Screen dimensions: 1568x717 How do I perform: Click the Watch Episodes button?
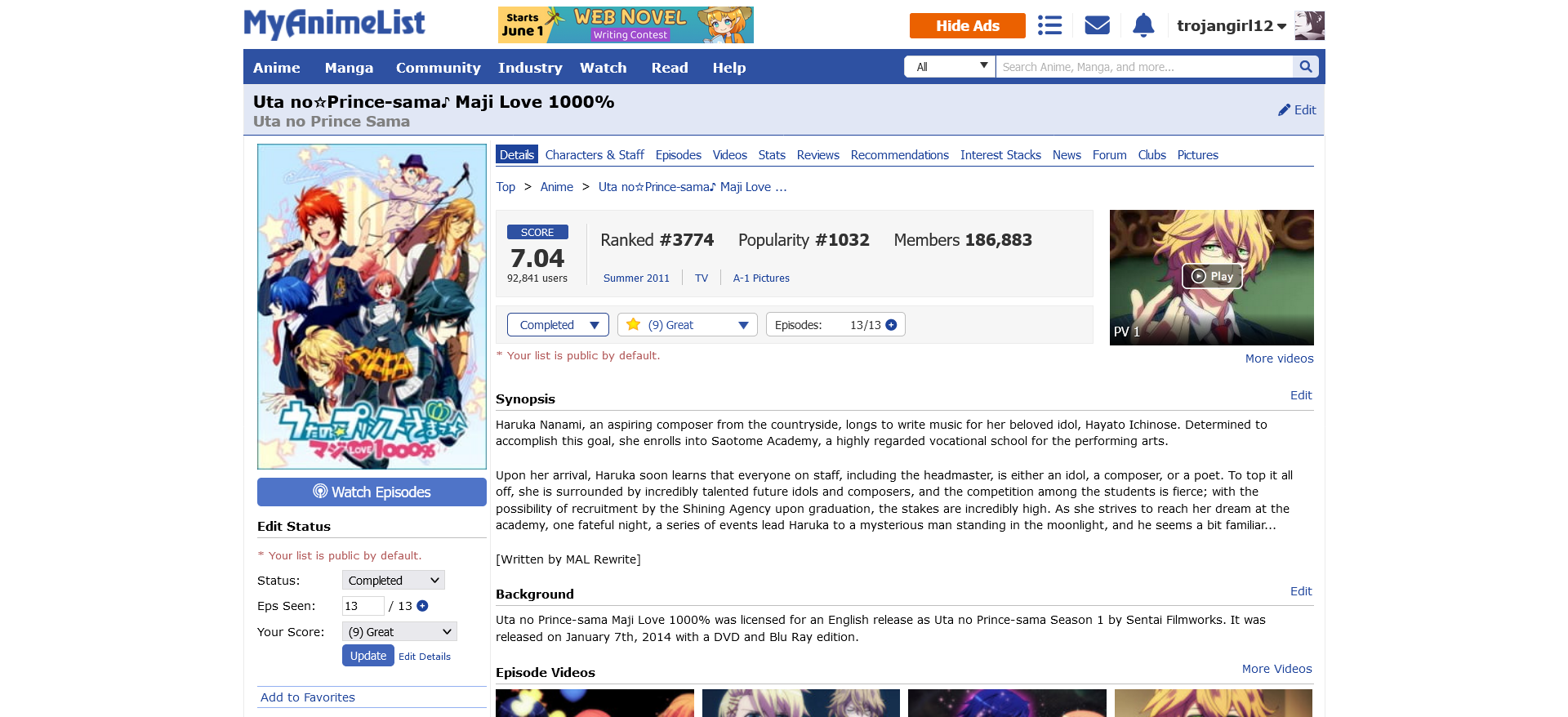click(372, 492)
